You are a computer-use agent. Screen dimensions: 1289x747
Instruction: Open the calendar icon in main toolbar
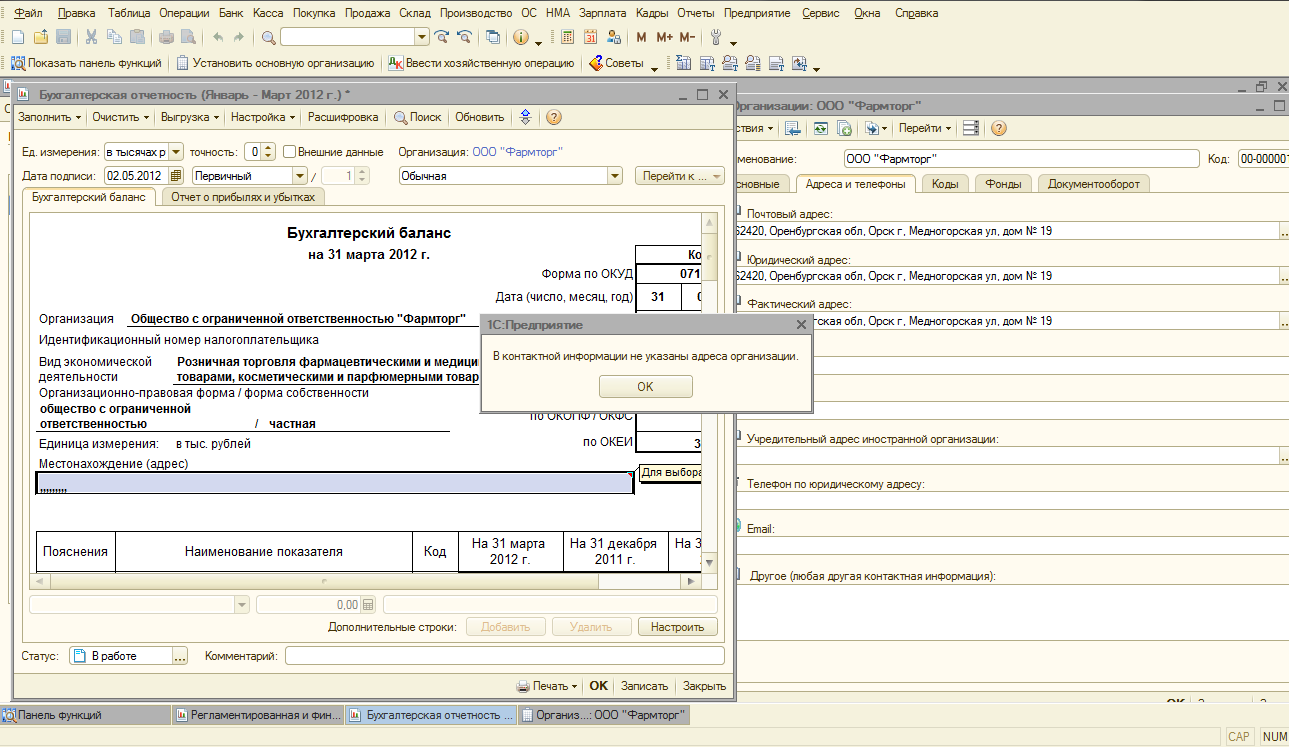[590, 38]
